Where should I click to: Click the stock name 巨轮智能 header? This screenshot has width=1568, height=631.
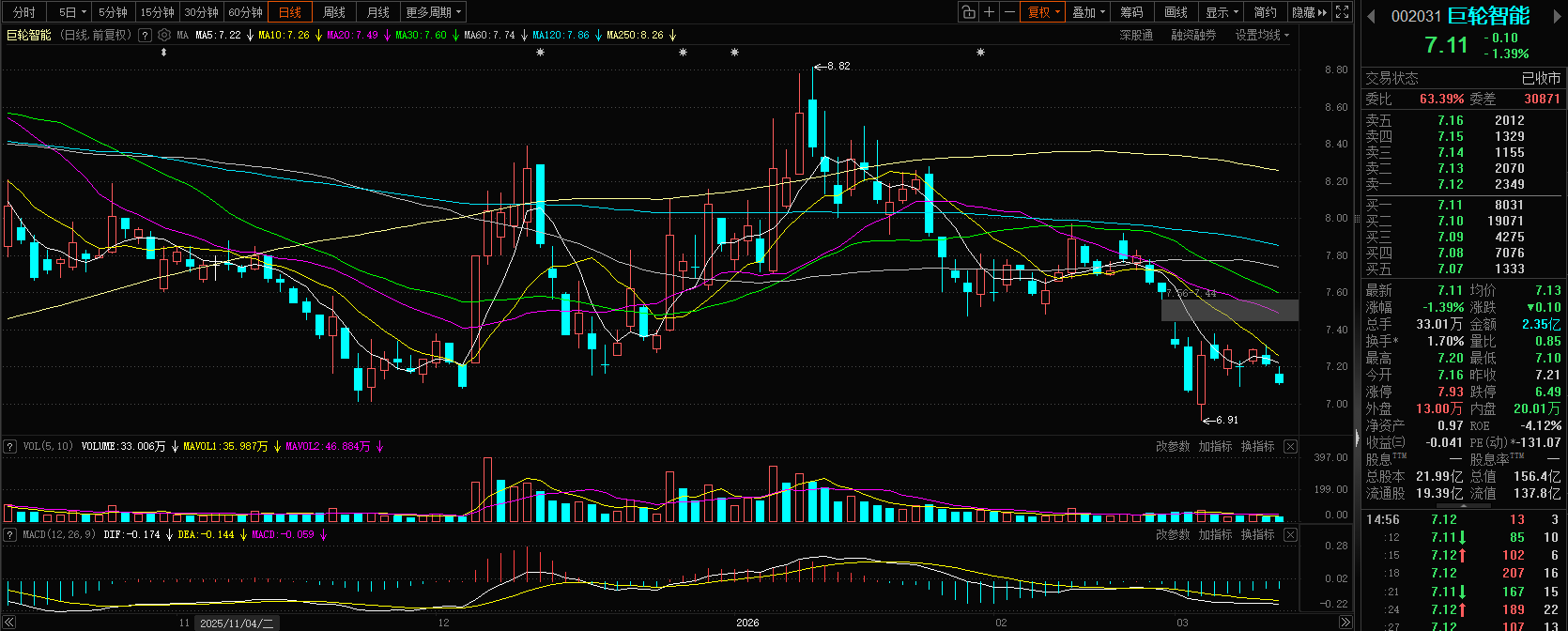coord(1488,15)
